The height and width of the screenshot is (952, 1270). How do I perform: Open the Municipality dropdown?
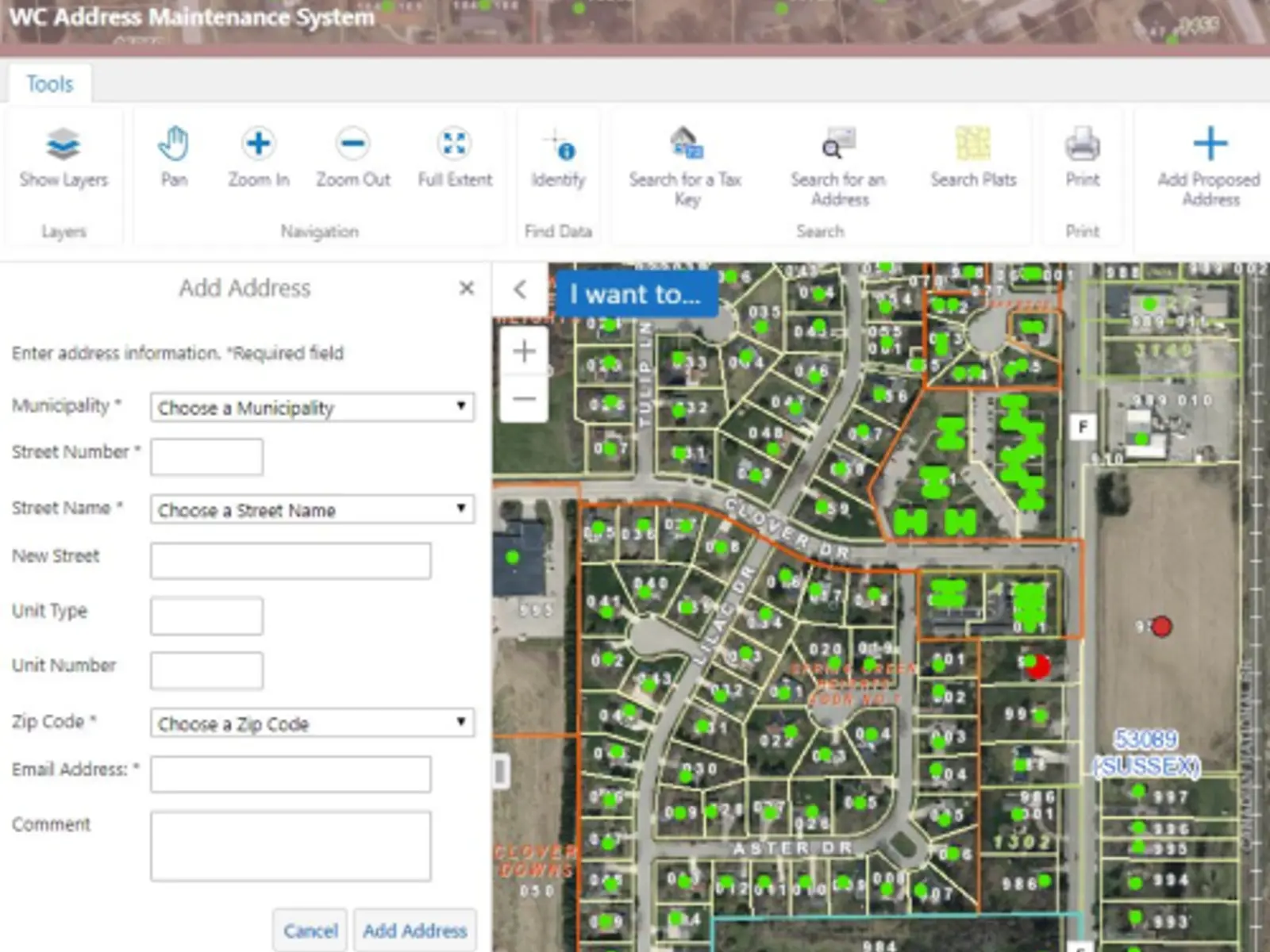pyautogui.click(x=313, y=407)
